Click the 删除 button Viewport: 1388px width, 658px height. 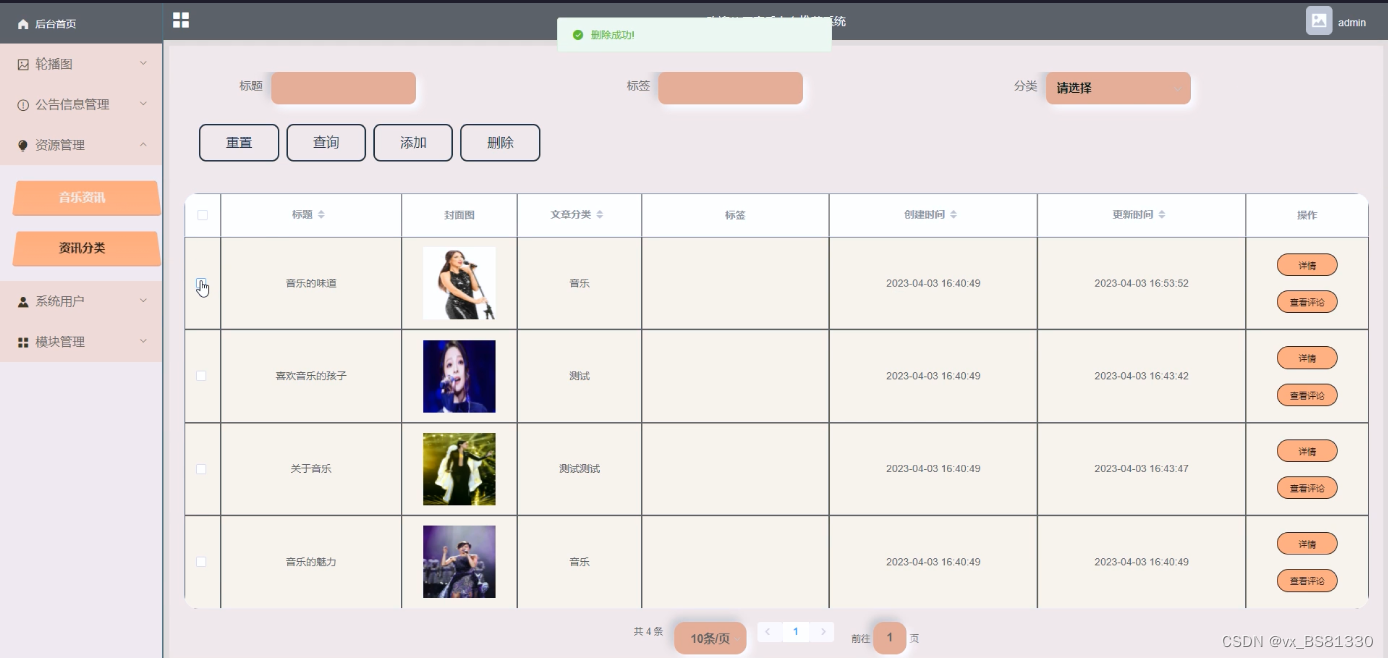pyautogui.click(x=500, y=143)
